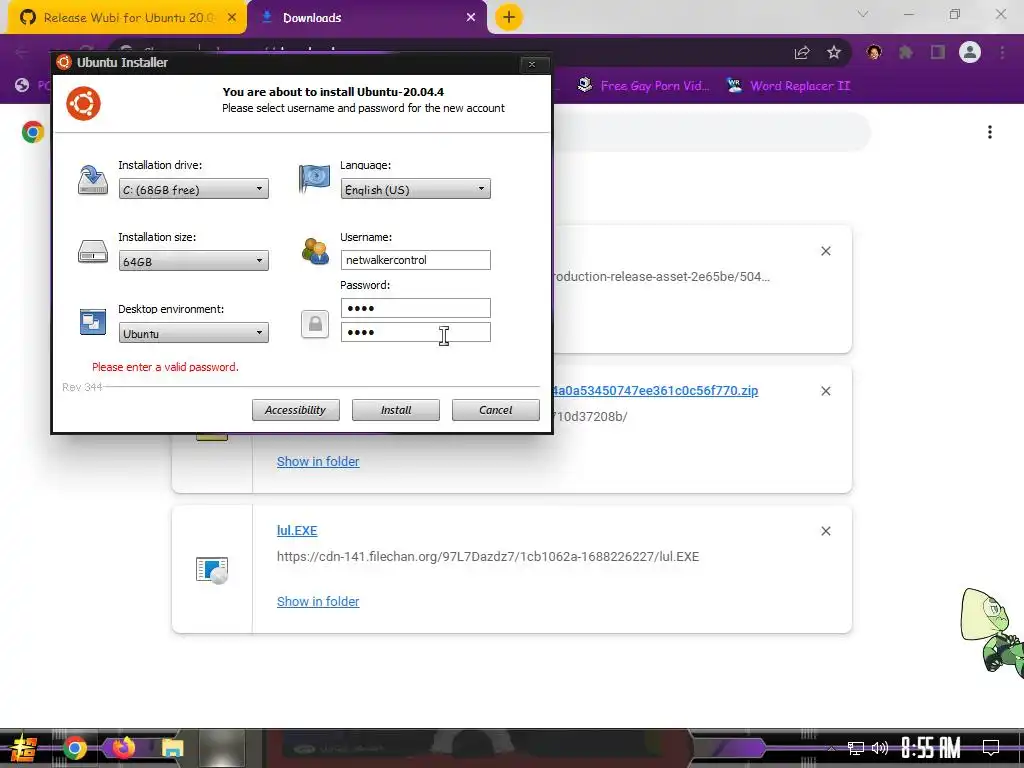Click the Ubuntu logo in installer header

pyautogui.click(x=84, y=103)
